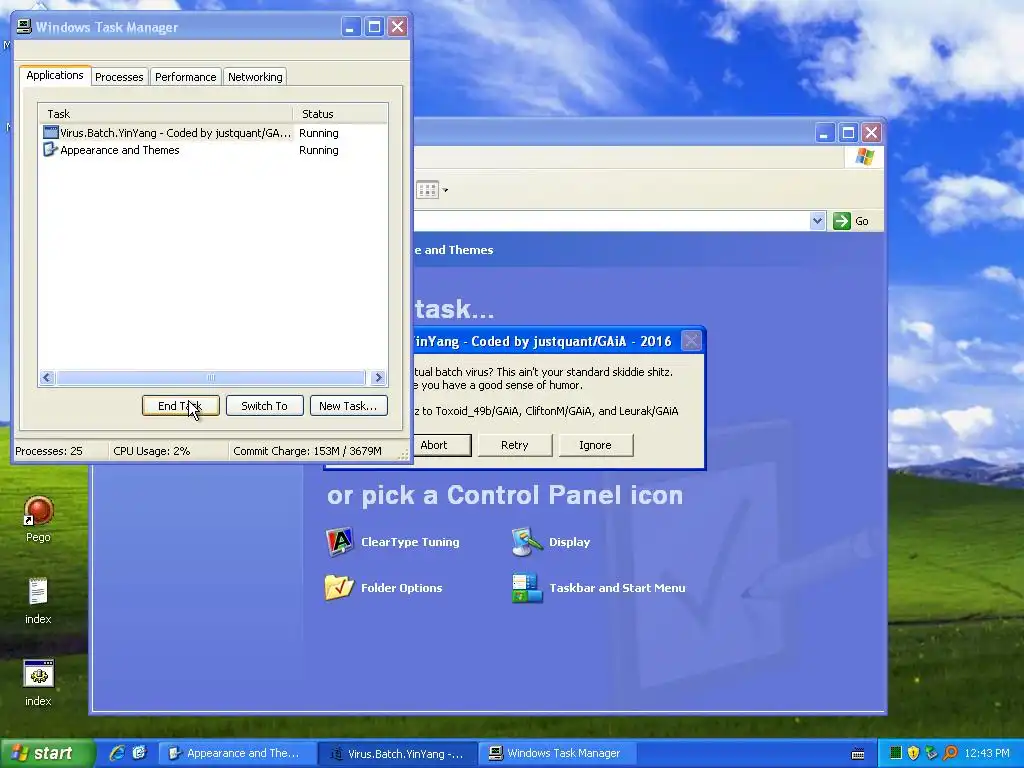Click the task list horizontal scrollbar thumb

click(x=211, y=377)
